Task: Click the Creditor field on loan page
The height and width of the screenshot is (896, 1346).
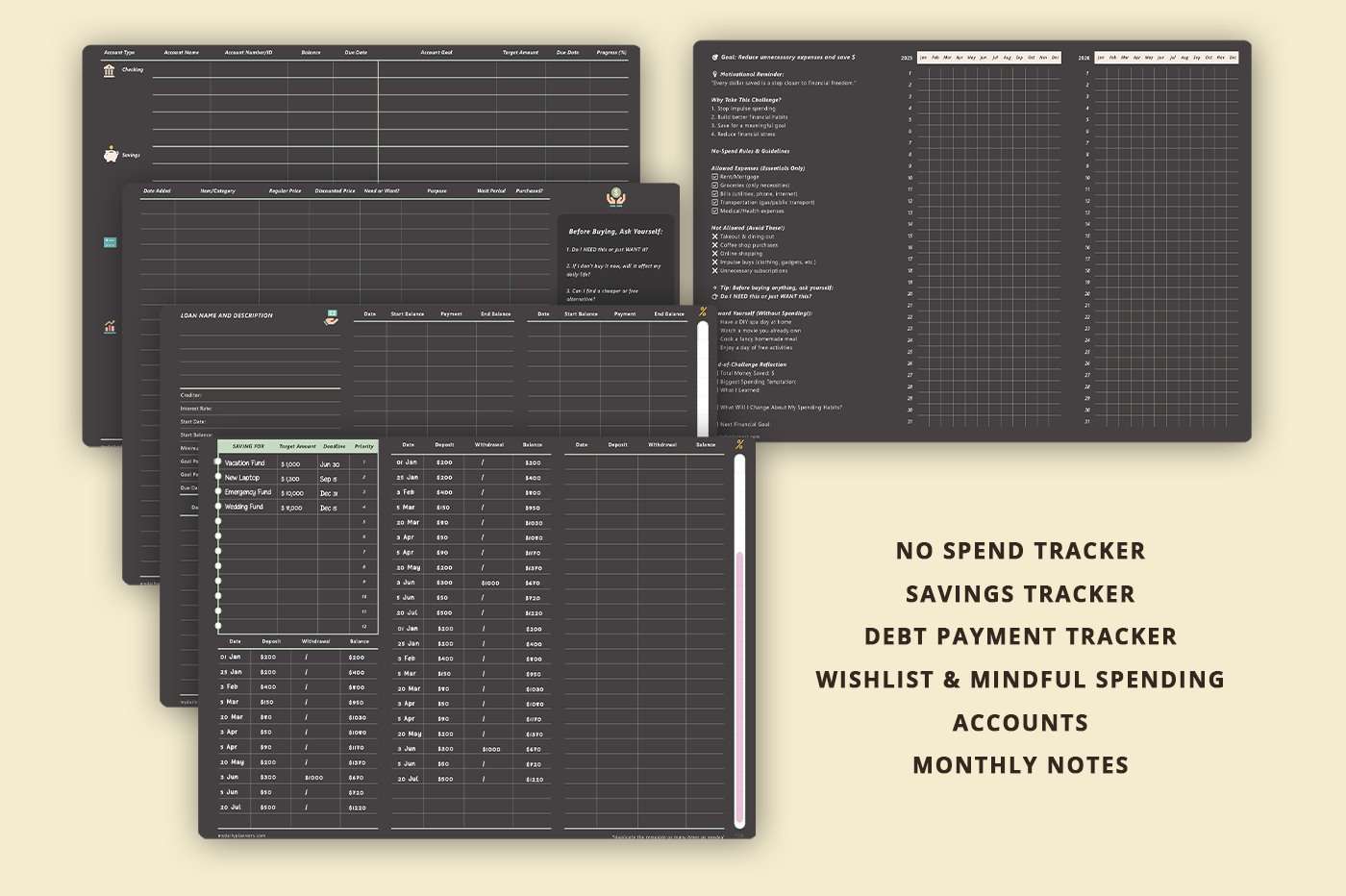Action: pos(260,395)
